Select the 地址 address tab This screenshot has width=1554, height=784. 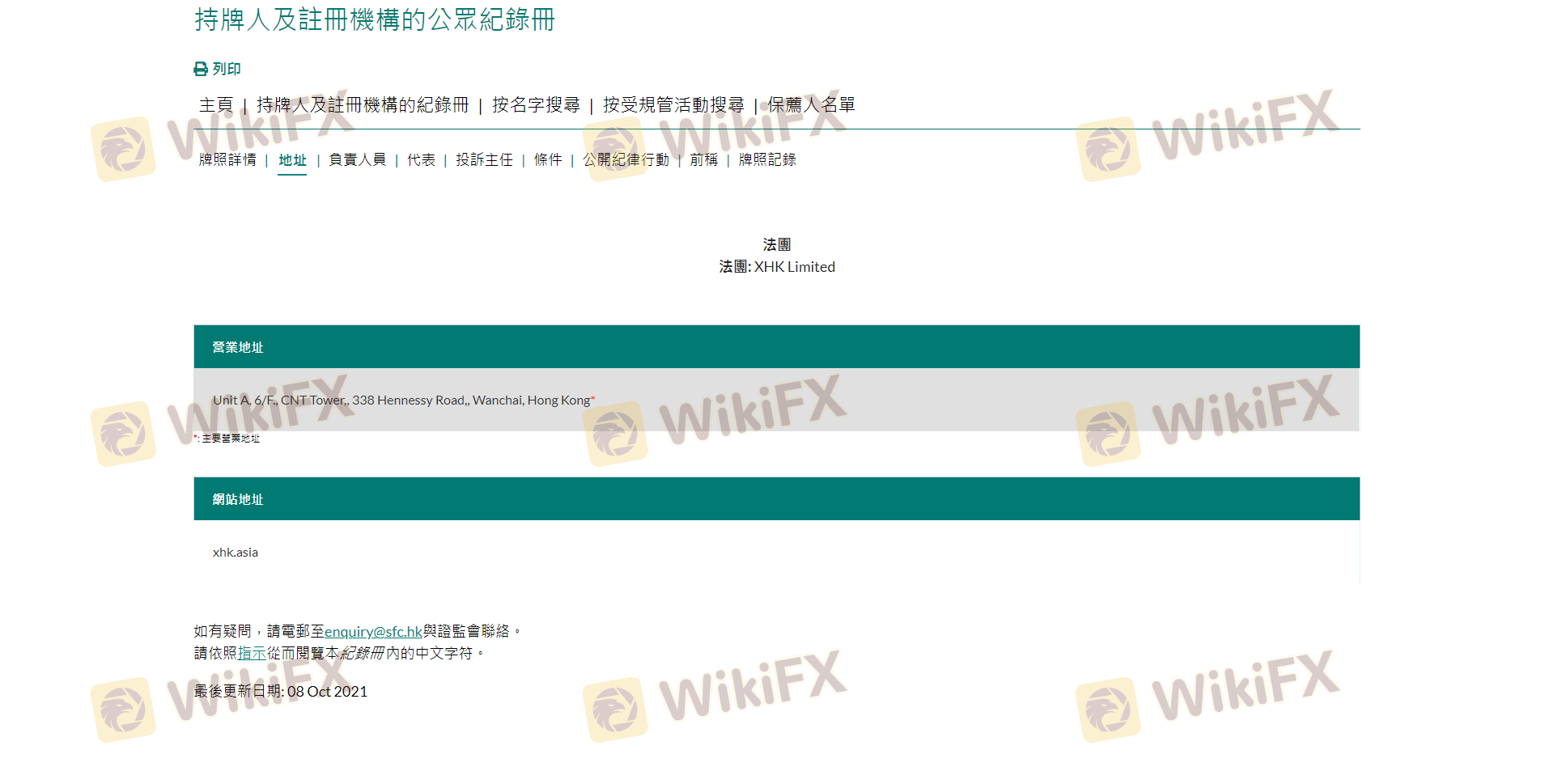tap(292, 160)
